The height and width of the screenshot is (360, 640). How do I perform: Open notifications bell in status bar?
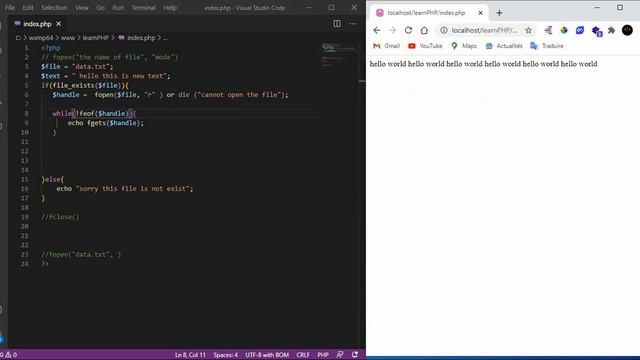355,355
